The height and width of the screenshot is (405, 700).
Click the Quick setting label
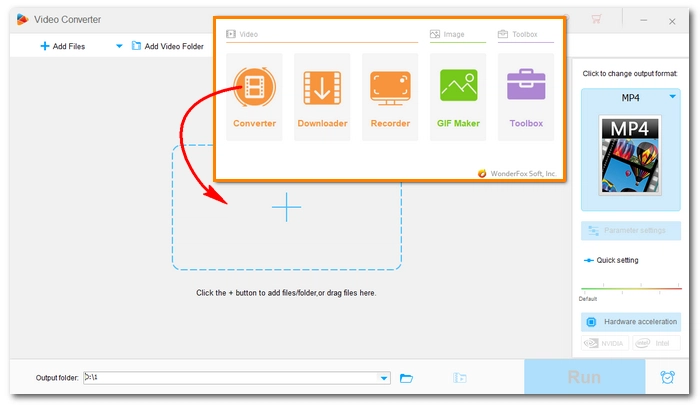(617, 260)
